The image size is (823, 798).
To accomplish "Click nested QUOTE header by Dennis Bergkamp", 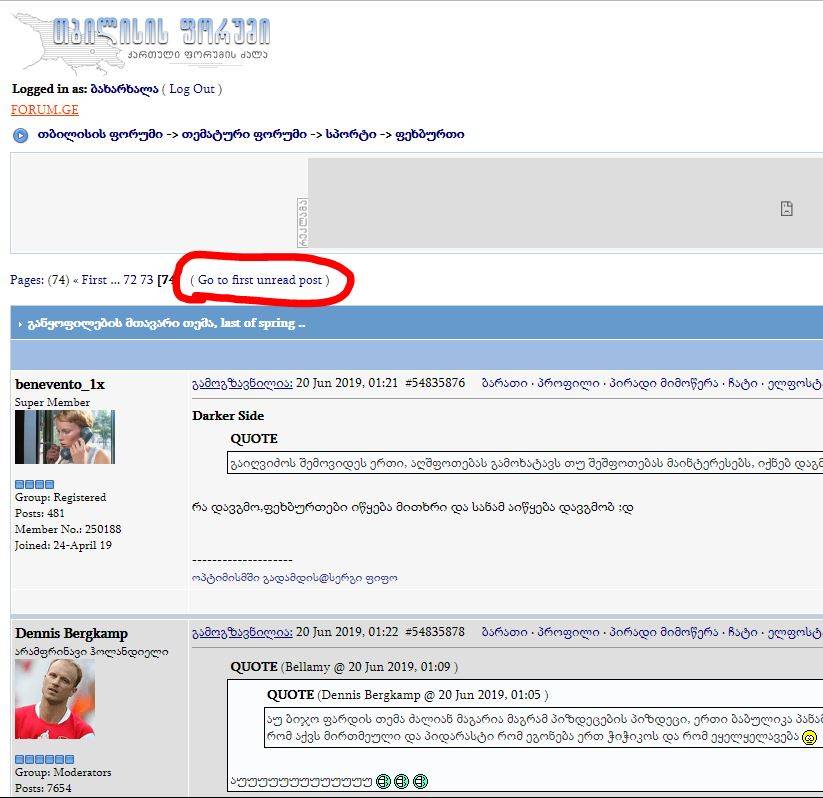I will 407,695.
